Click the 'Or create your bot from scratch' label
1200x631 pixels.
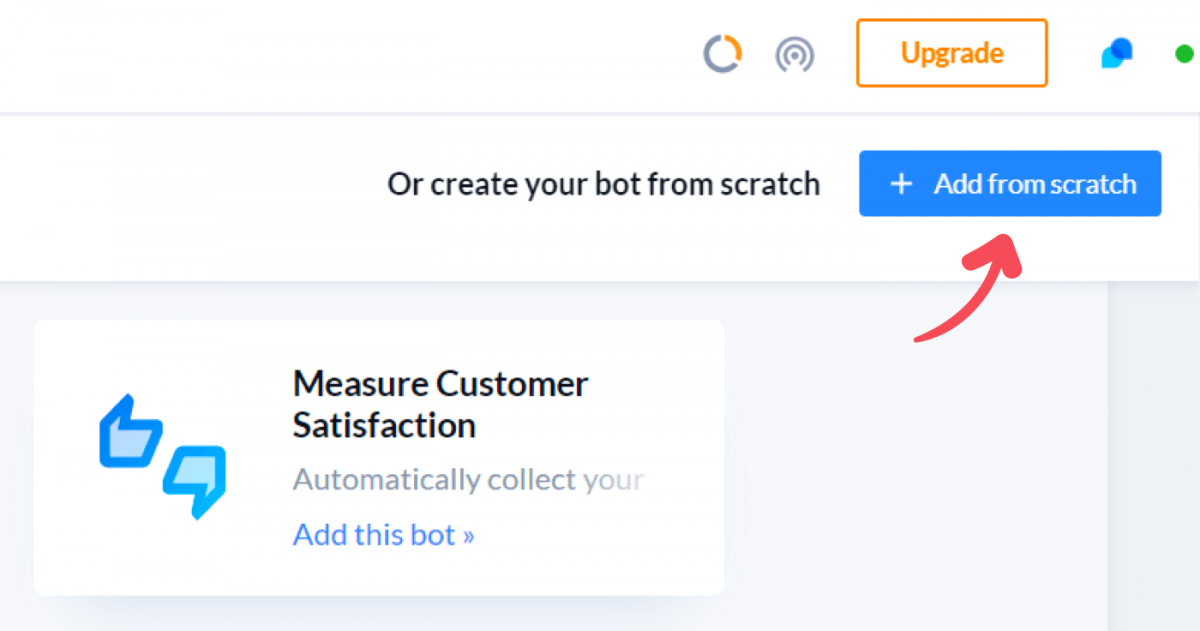604,184
